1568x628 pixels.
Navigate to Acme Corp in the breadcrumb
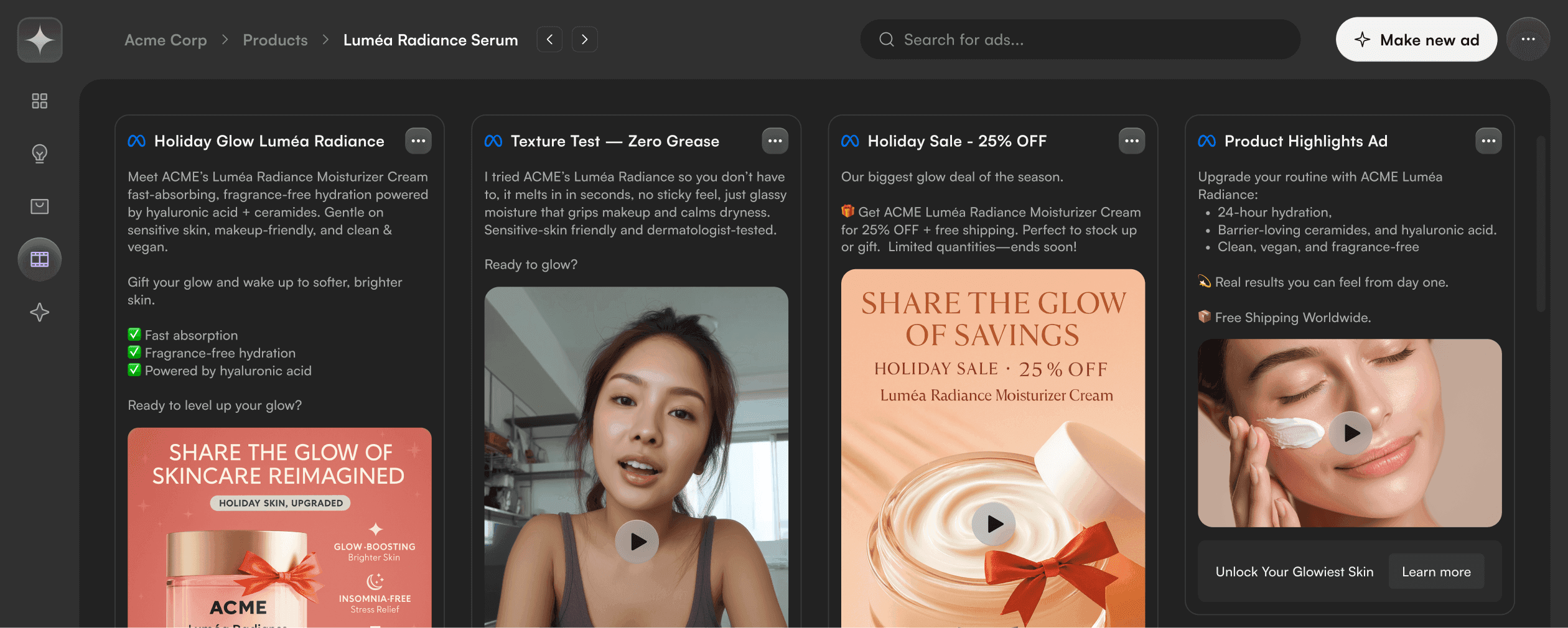(x=166, y=39)
